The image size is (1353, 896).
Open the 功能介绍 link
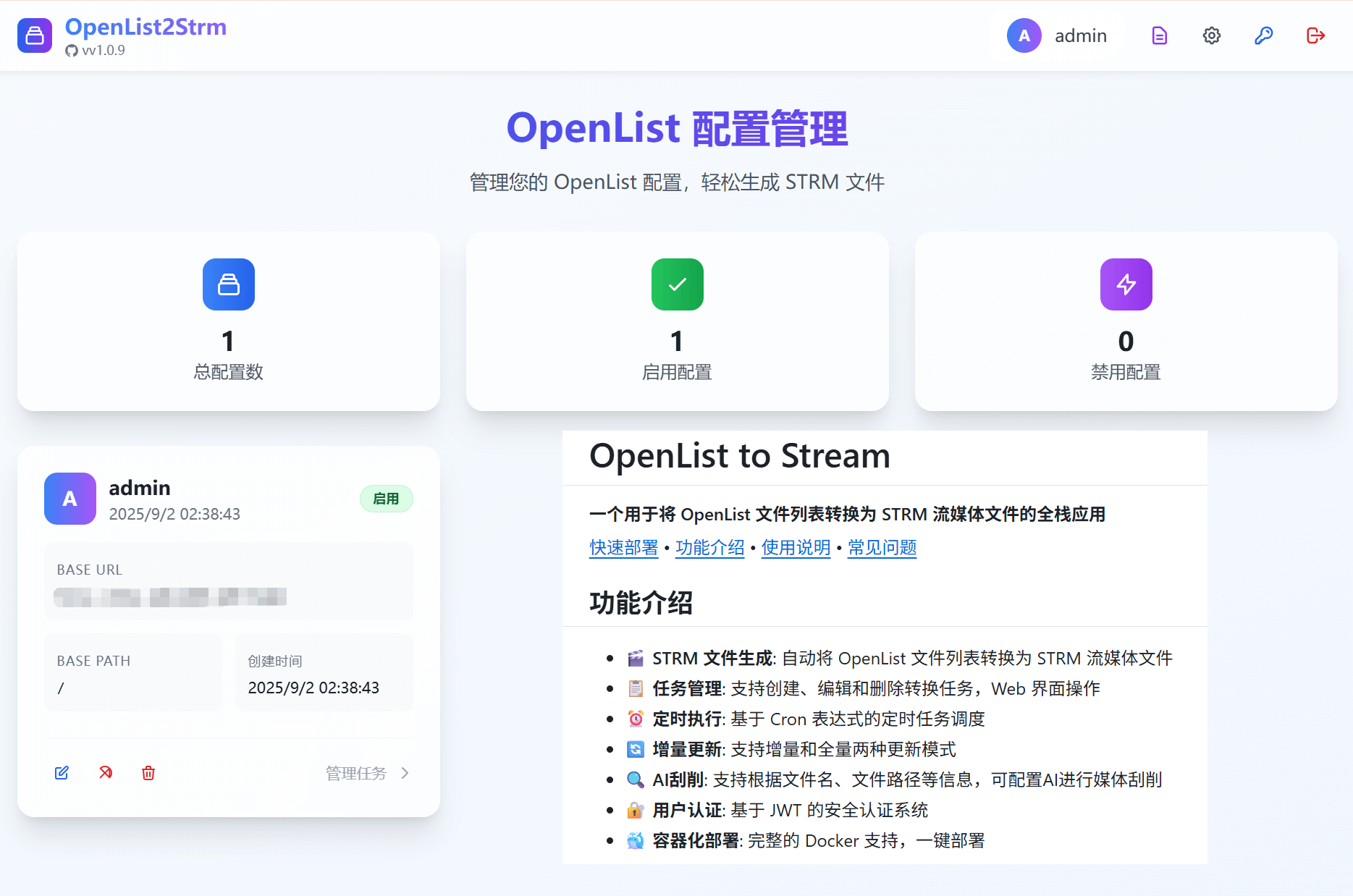[709, 548]
